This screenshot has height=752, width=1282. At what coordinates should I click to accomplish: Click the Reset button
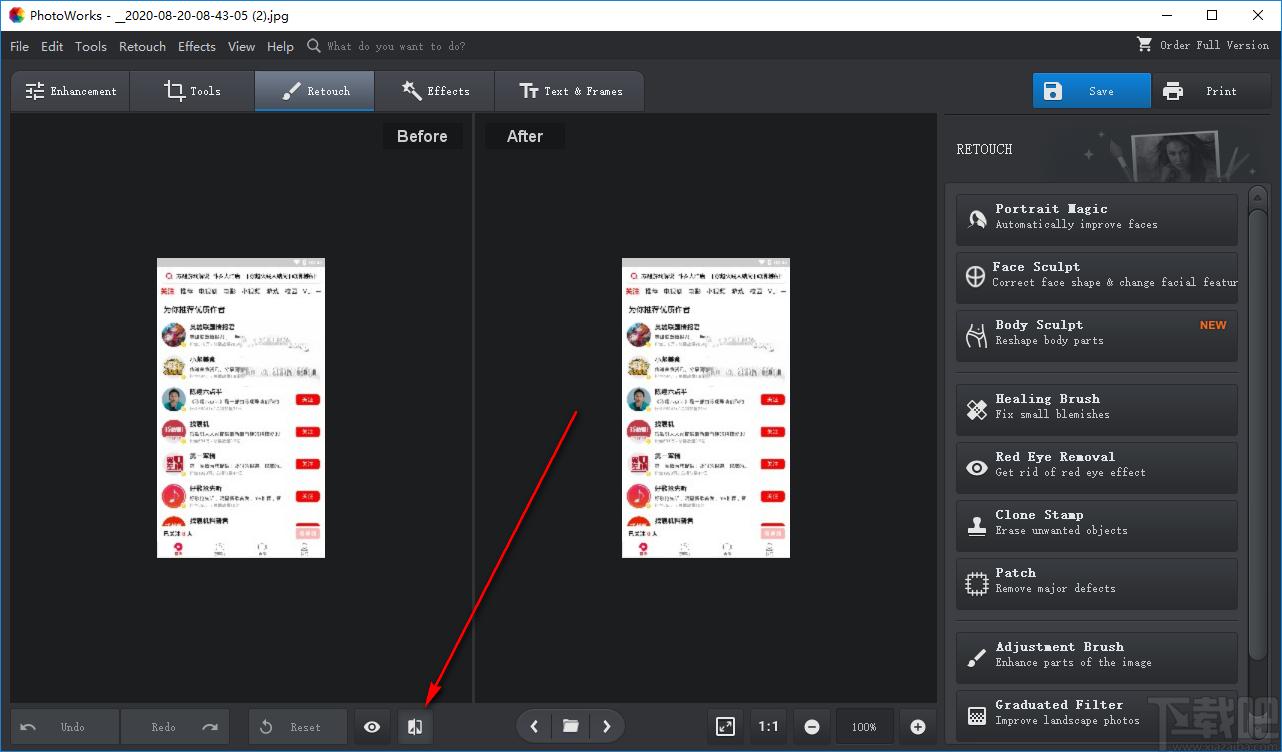tap(298, 727)
